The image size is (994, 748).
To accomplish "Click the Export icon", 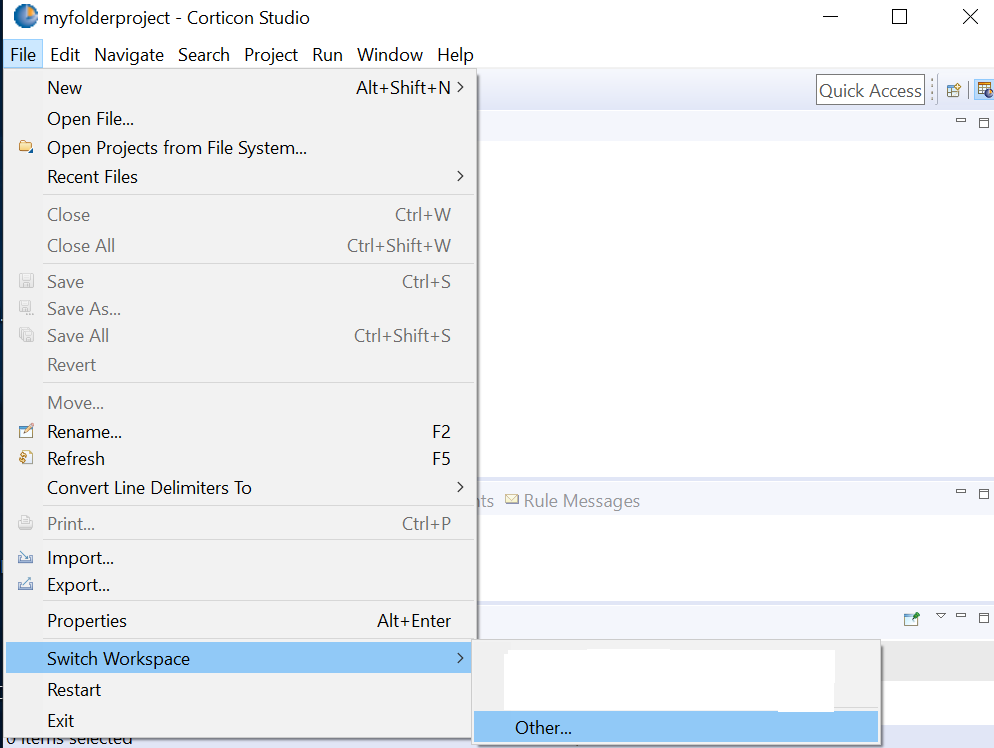I will [x=26, y=584].
